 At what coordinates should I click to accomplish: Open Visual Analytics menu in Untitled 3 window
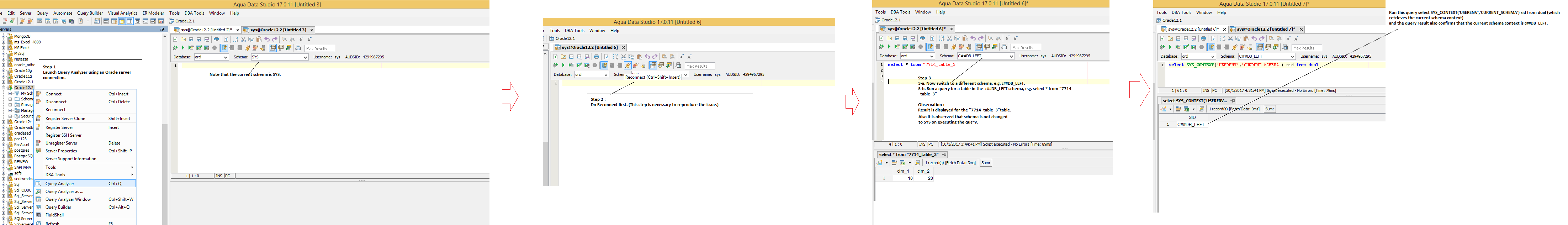122,13
